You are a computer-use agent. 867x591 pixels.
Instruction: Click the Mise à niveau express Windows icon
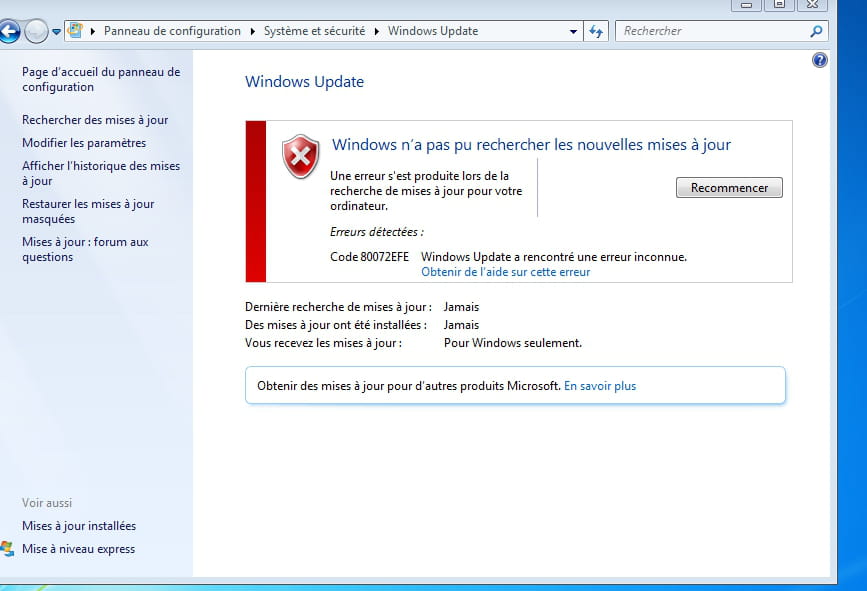7,549
